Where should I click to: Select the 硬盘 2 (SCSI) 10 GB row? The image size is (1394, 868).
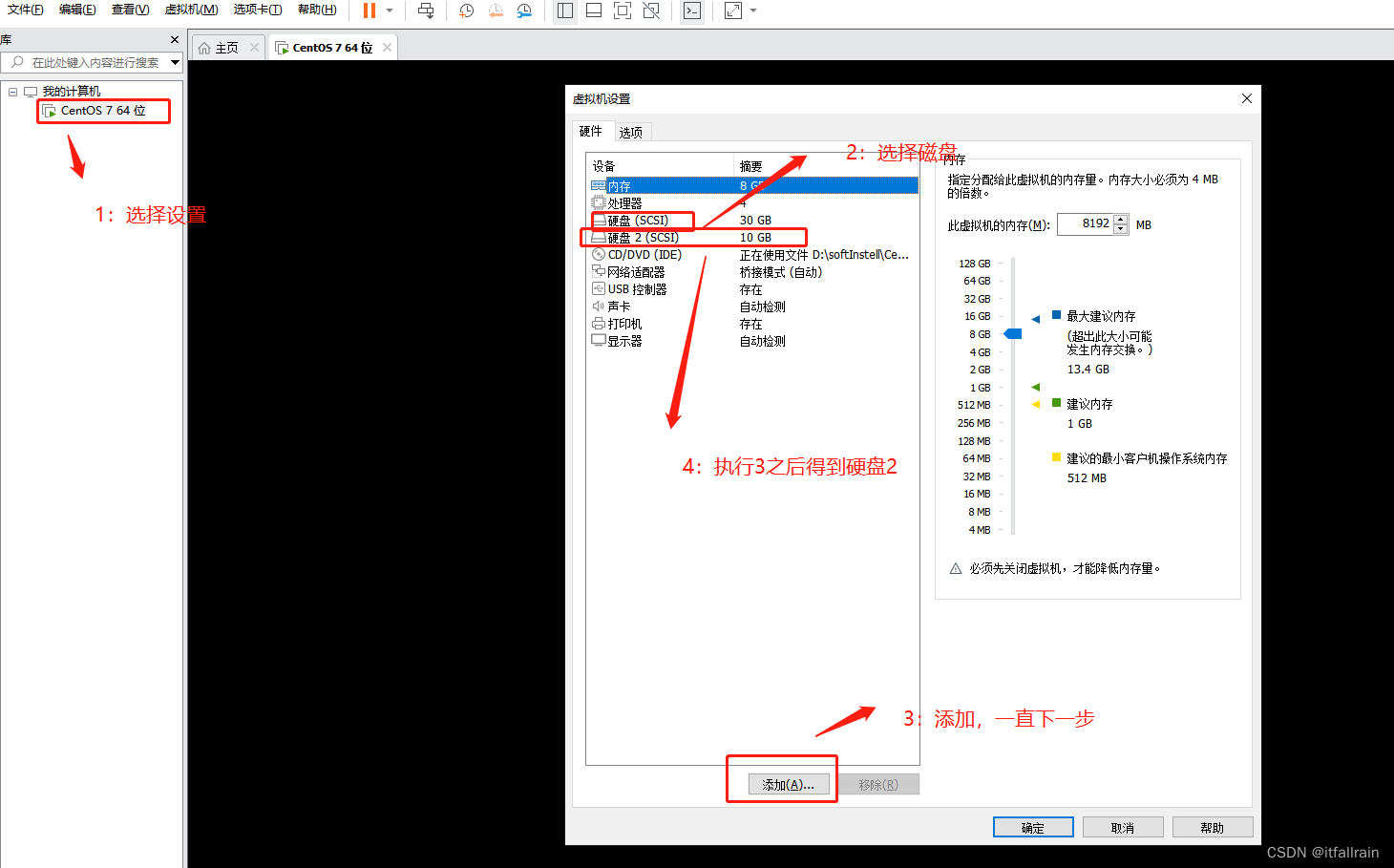point(753,237)
